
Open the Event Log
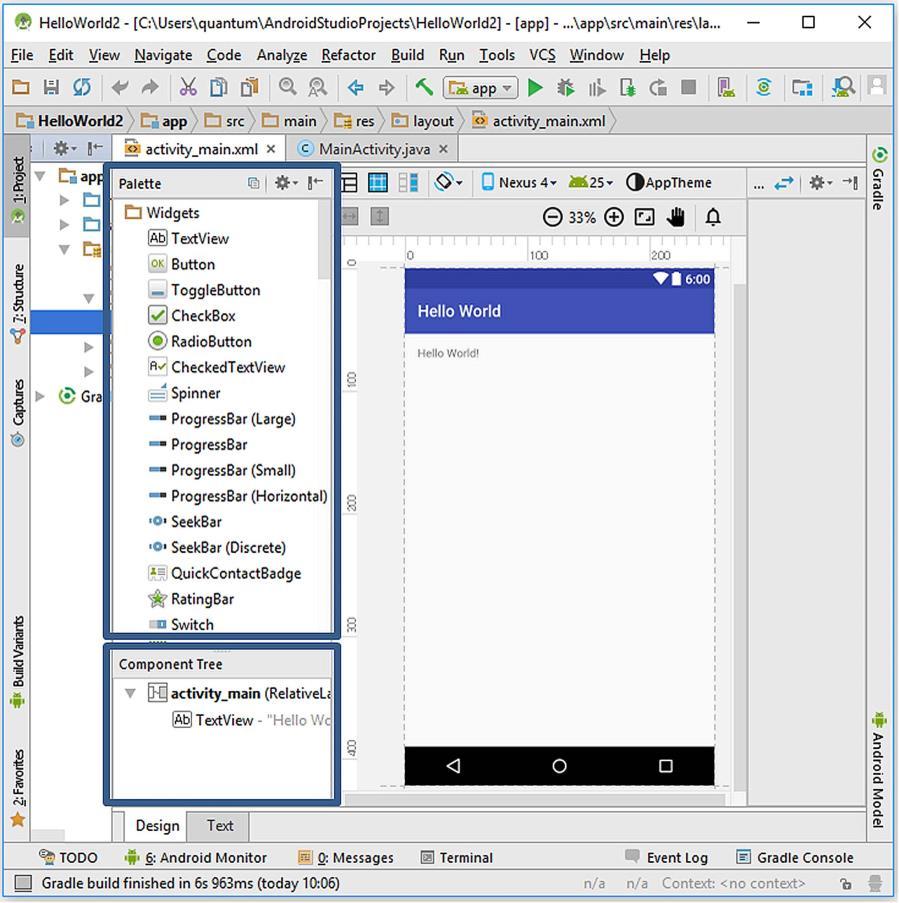pos(667,858)
